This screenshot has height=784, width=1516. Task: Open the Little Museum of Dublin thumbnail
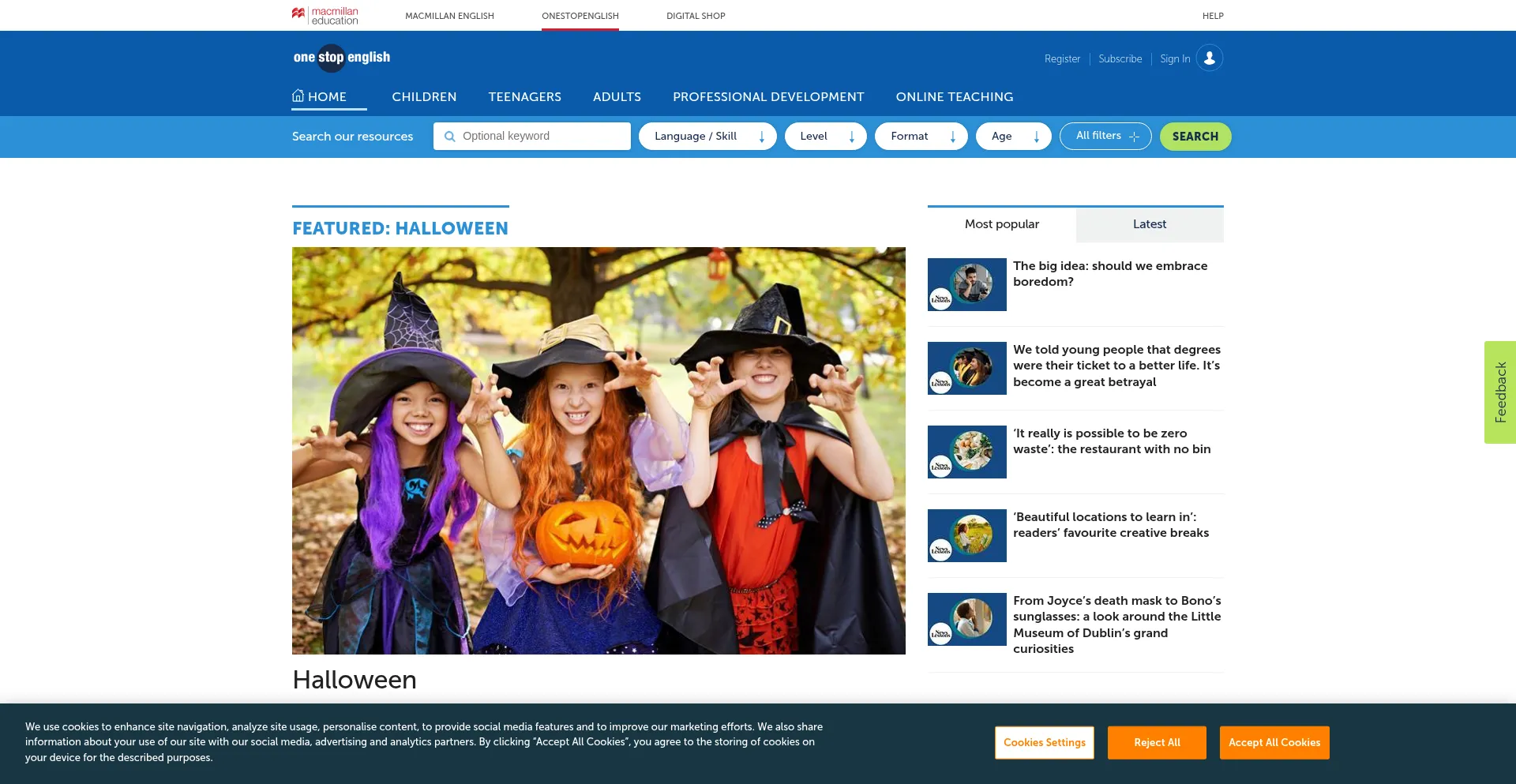tap(966, 619)
